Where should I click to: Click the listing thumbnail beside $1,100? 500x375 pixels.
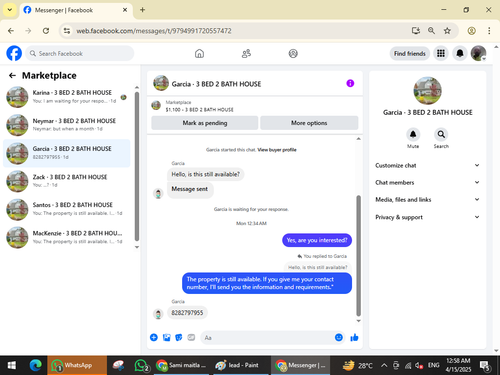(x=156, y=105)
